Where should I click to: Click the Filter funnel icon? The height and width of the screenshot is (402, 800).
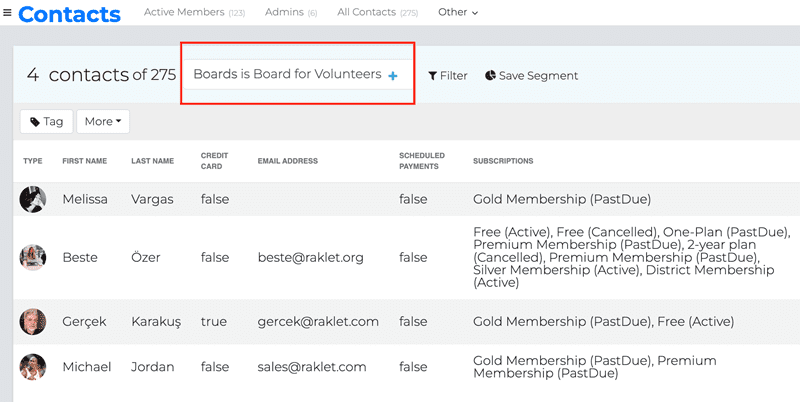pyautogui.click(x=433, y=76)
